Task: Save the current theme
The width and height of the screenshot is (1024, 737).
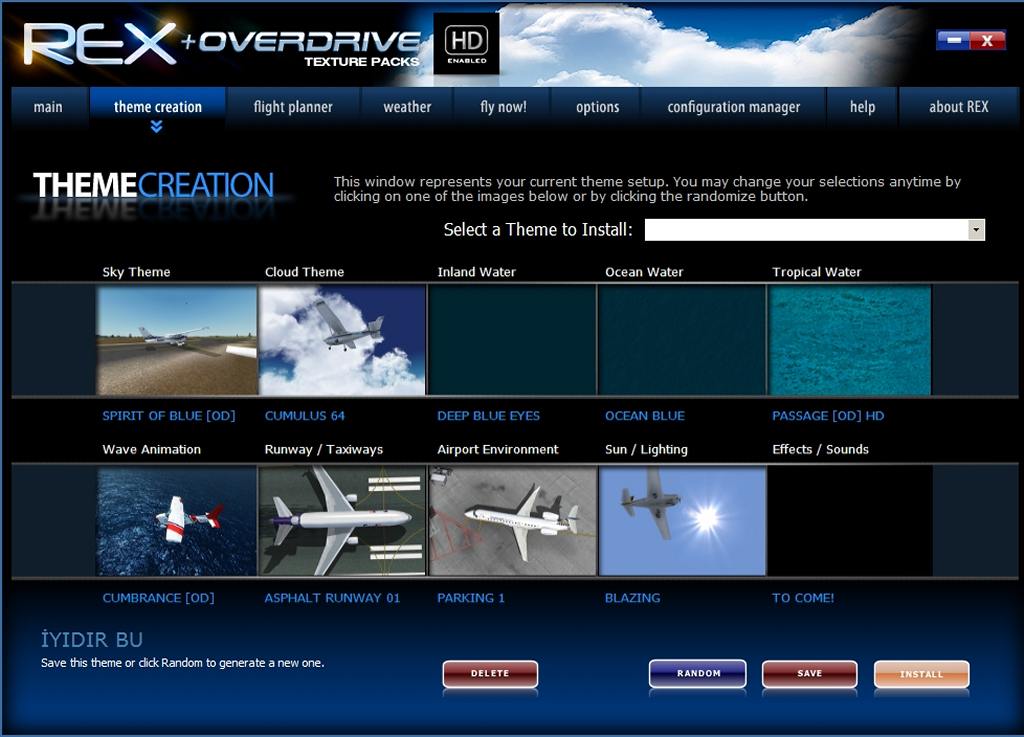Action: coord(809,674)
